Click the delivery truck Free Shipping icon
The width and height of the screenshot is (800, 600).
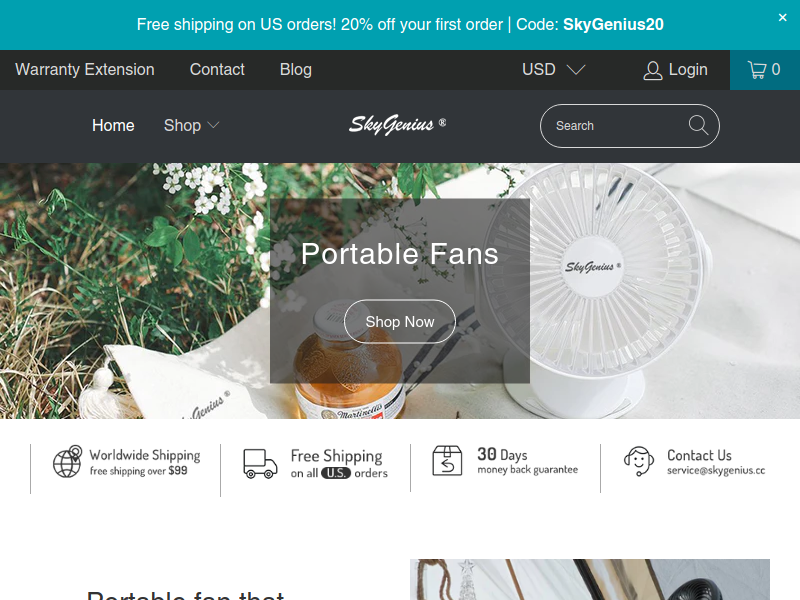click(260, 463)
